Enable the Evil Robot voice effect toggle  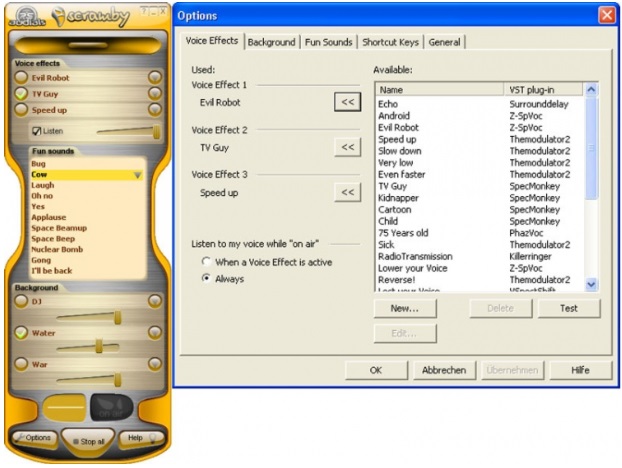click(x=21, y=77)
